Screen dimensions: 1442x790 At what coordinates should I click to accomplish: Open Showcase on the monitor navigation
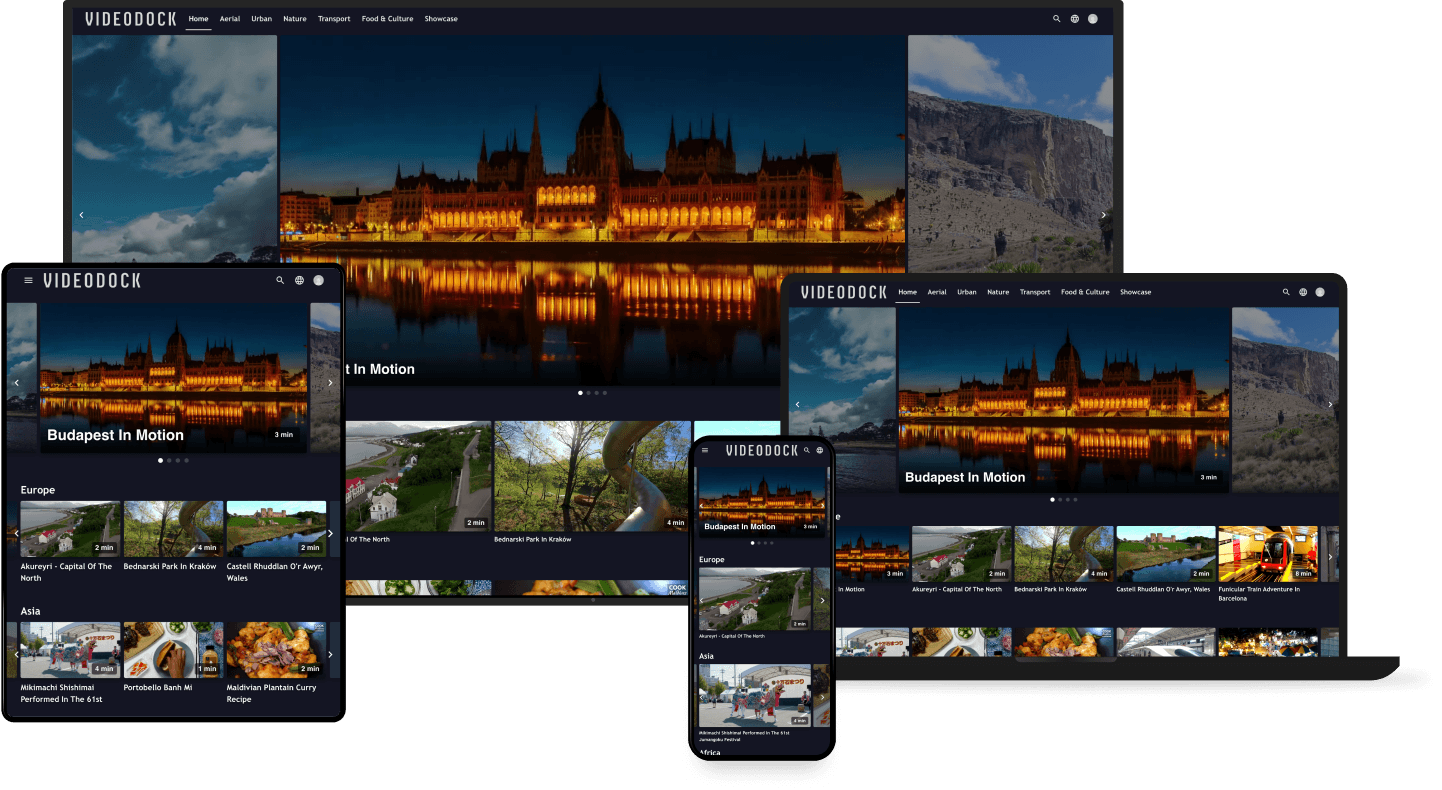pos(441,19)
